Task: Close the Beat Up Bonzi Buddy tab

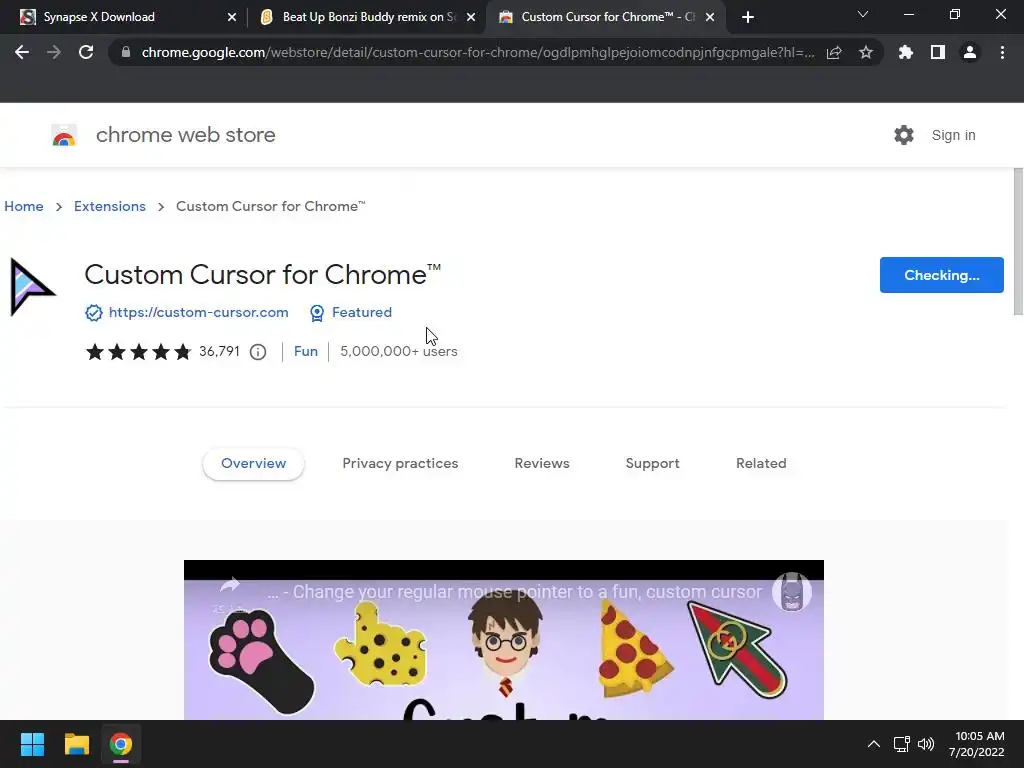Action: coord(471,17)
